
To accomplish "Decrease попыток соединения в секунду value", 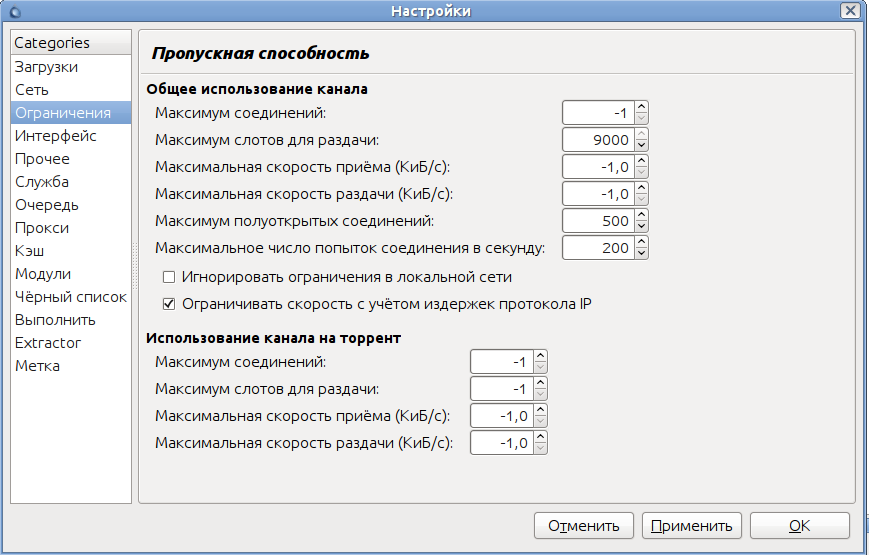I will pyautogui.click(x=641, y=254).
